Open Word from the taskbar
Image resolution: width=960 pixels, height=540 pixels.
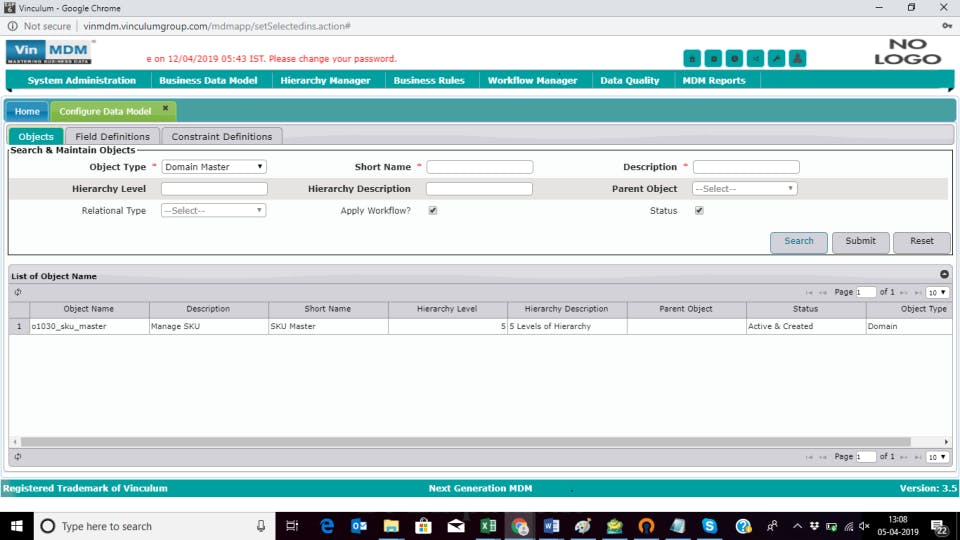tap(551, 526)
